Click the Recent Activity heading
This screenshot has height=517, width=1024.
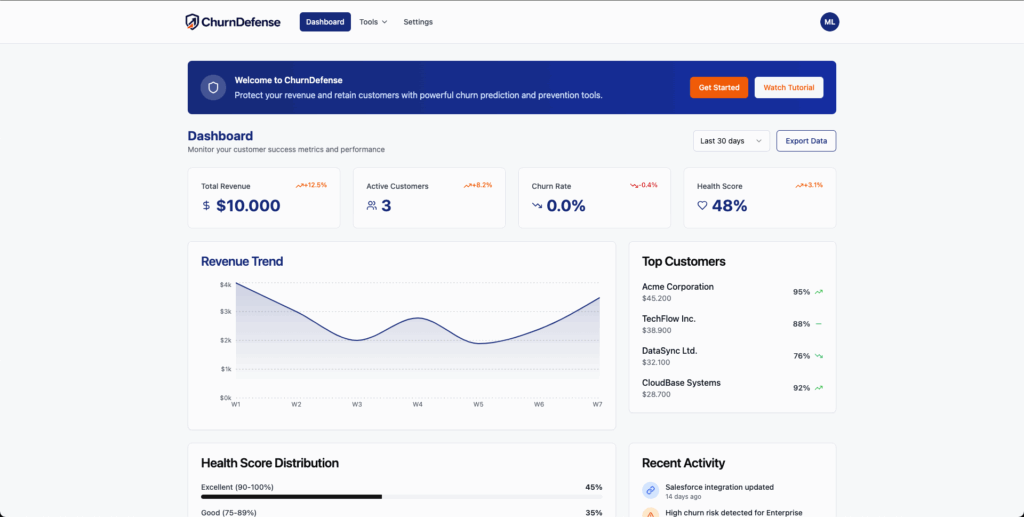(683, 463)
